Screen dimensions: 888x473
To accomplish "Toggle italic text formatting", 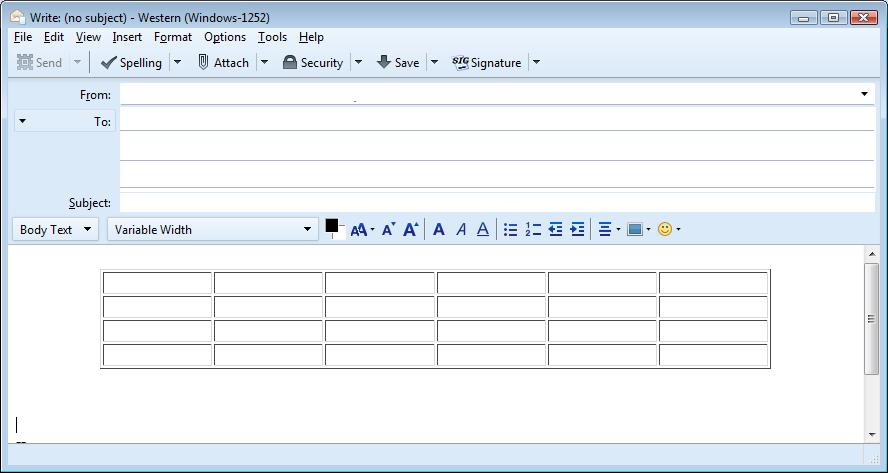I will [x=462, y=229].
